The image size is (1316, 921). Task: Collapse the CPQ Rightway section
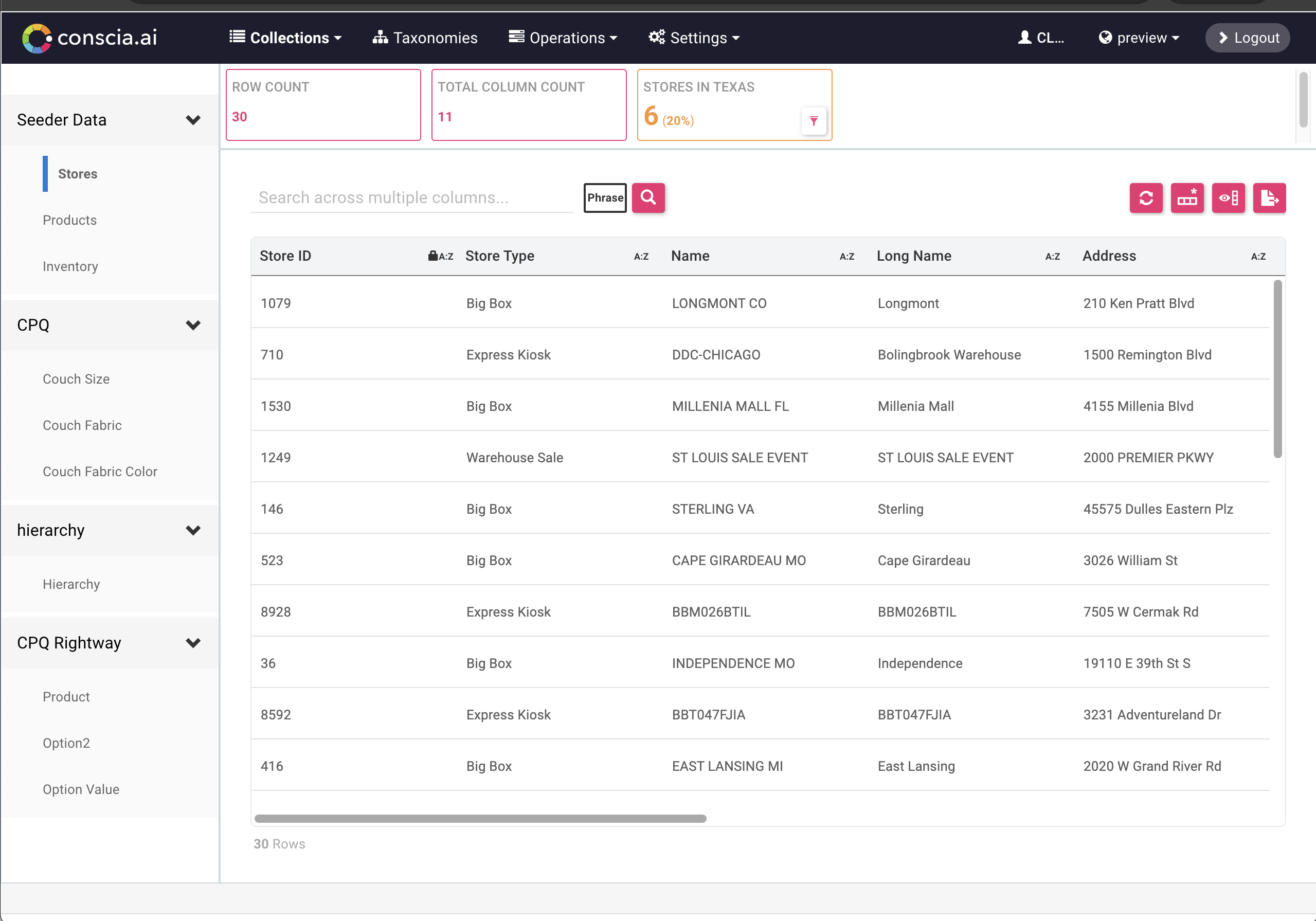(110, 643)
